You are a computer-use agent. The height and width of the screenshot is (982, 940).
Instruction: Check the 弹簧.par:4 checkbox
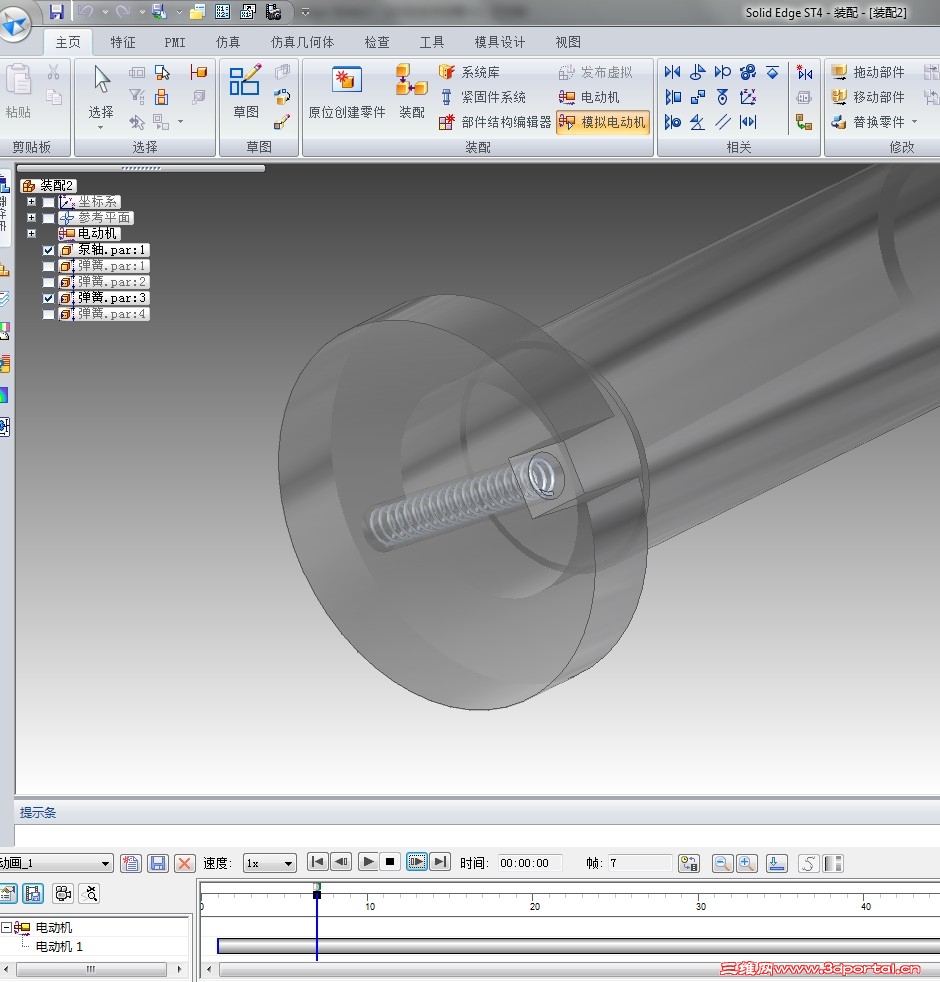[48, 314]
